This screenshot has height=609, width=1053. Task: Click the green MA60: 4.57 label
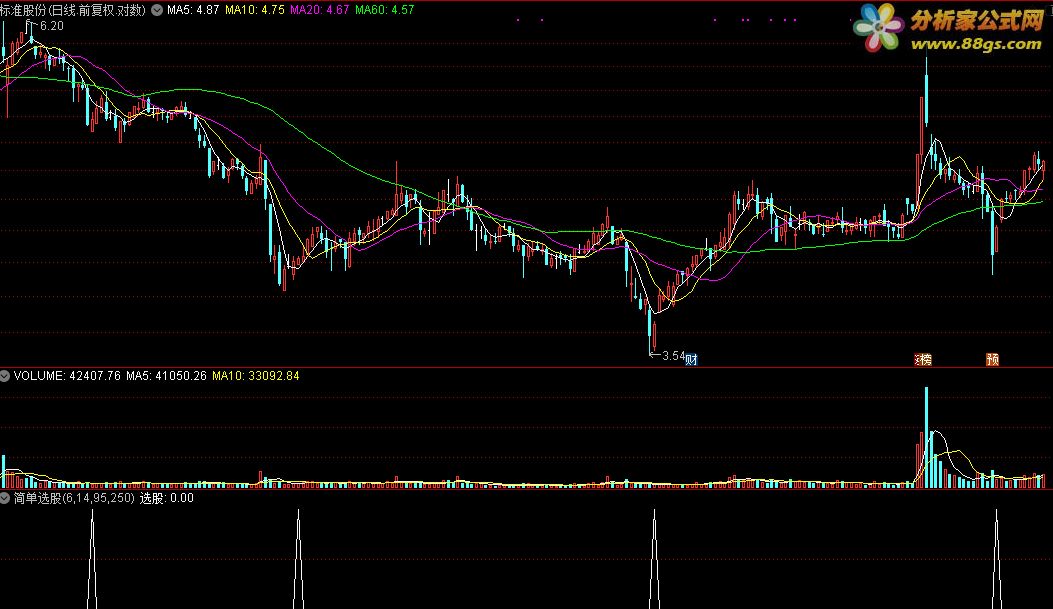(385, 10)
